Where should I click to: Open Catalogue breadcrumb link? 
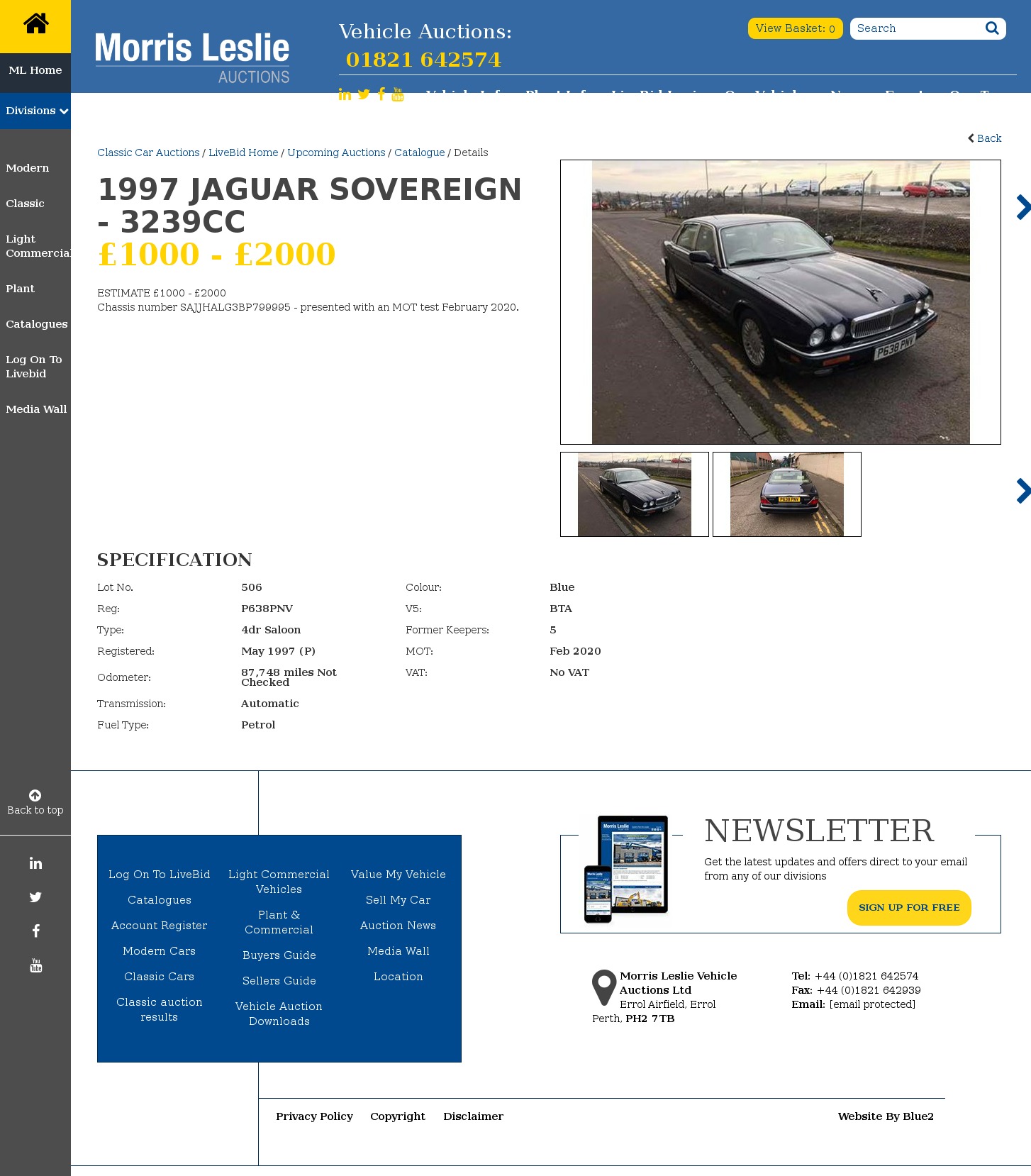click(x=420, y=152)
